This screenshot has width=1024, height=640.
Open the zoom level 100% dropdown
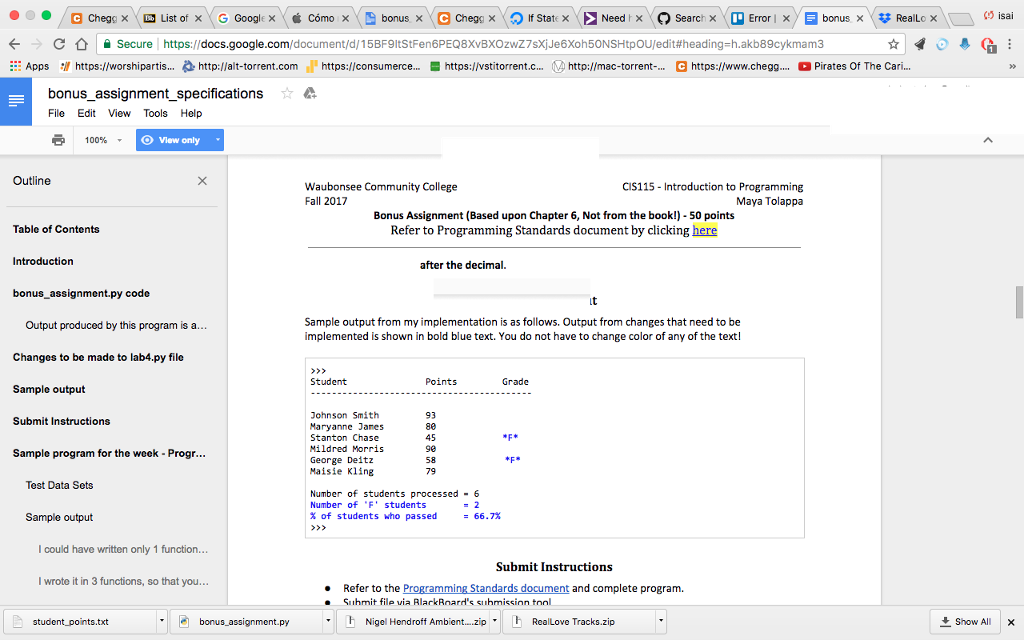(x=103, y=140)
